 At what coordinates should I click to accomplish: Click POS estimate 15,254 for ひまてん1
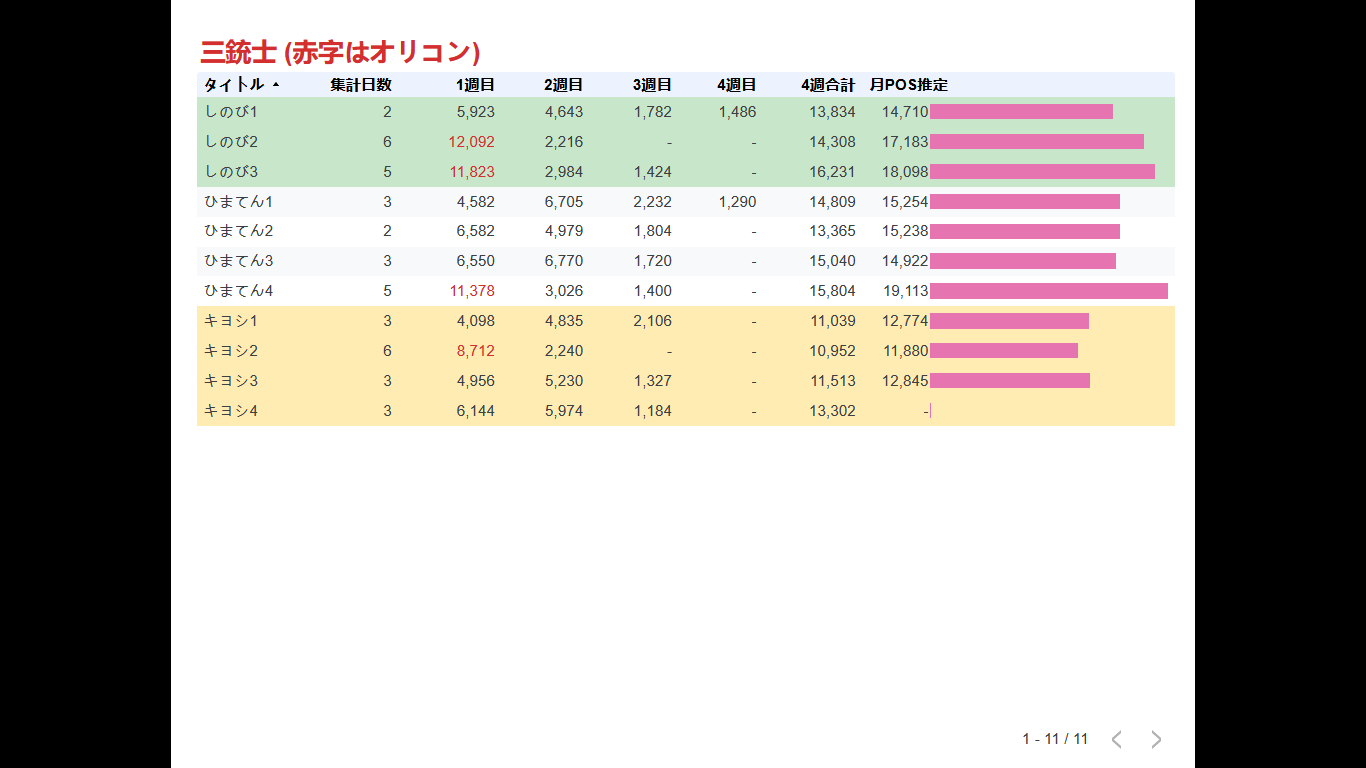click(x=905, y=202)
